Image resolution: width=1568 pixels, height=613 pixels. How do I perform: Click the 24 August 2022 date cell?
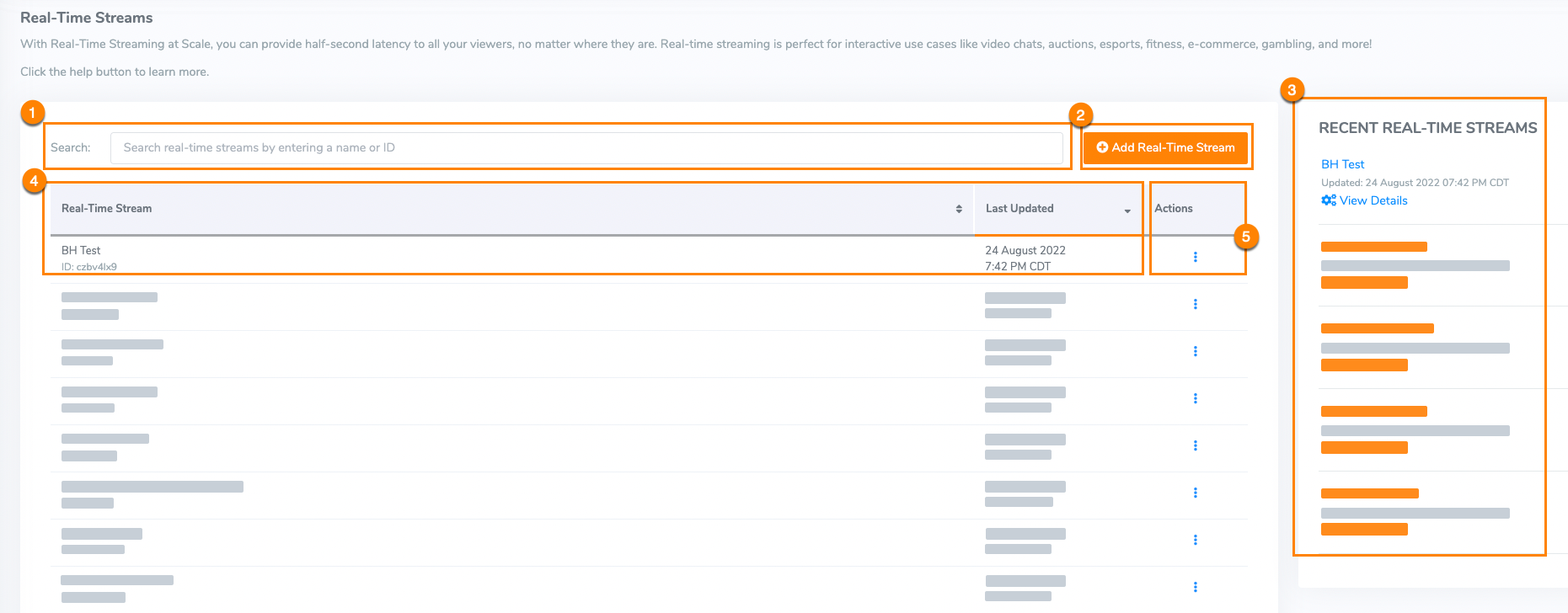point(1025,250)
